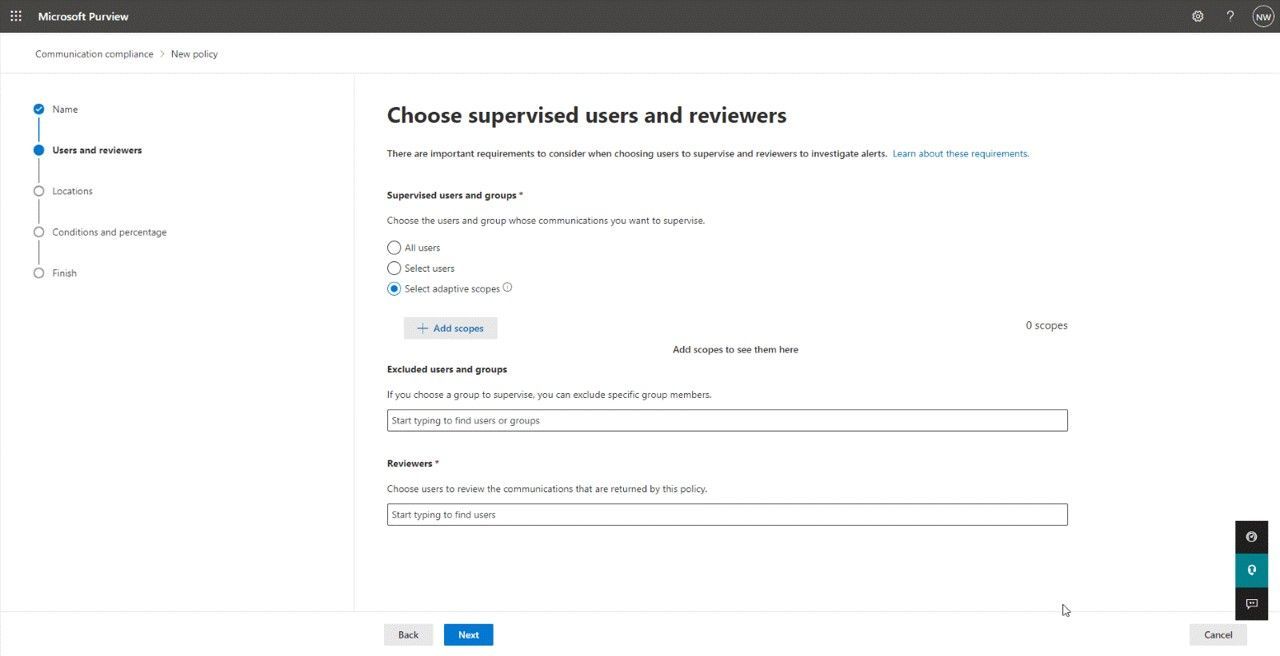The width and height of the screenshot is (1280, 656).
Task: Open Learn about these requirements link
Action: pyautogui.click(x=960, y=154)
